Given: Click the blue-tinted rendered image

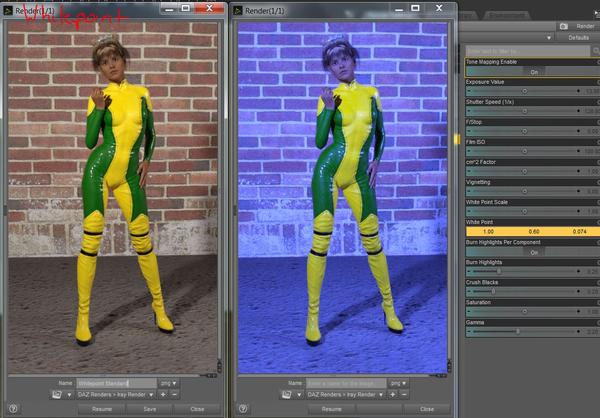Looking at the screenshot, I should (342, 197).
